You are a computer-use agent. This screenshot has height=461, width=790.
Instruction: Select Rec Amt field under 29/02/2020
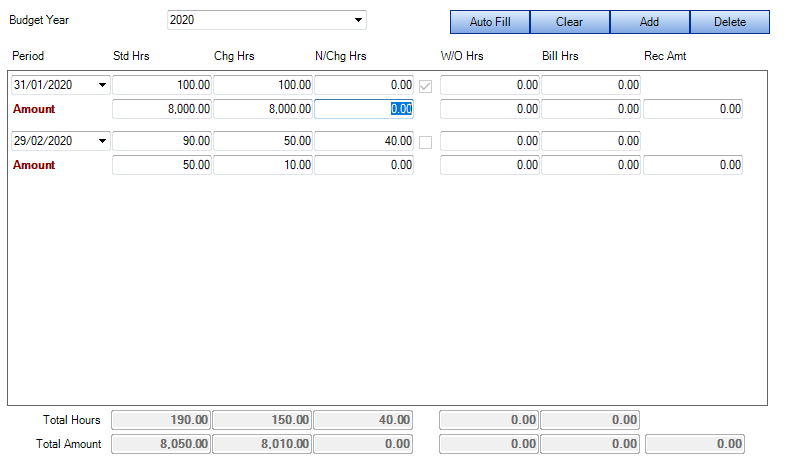click(x=693, y=165)
